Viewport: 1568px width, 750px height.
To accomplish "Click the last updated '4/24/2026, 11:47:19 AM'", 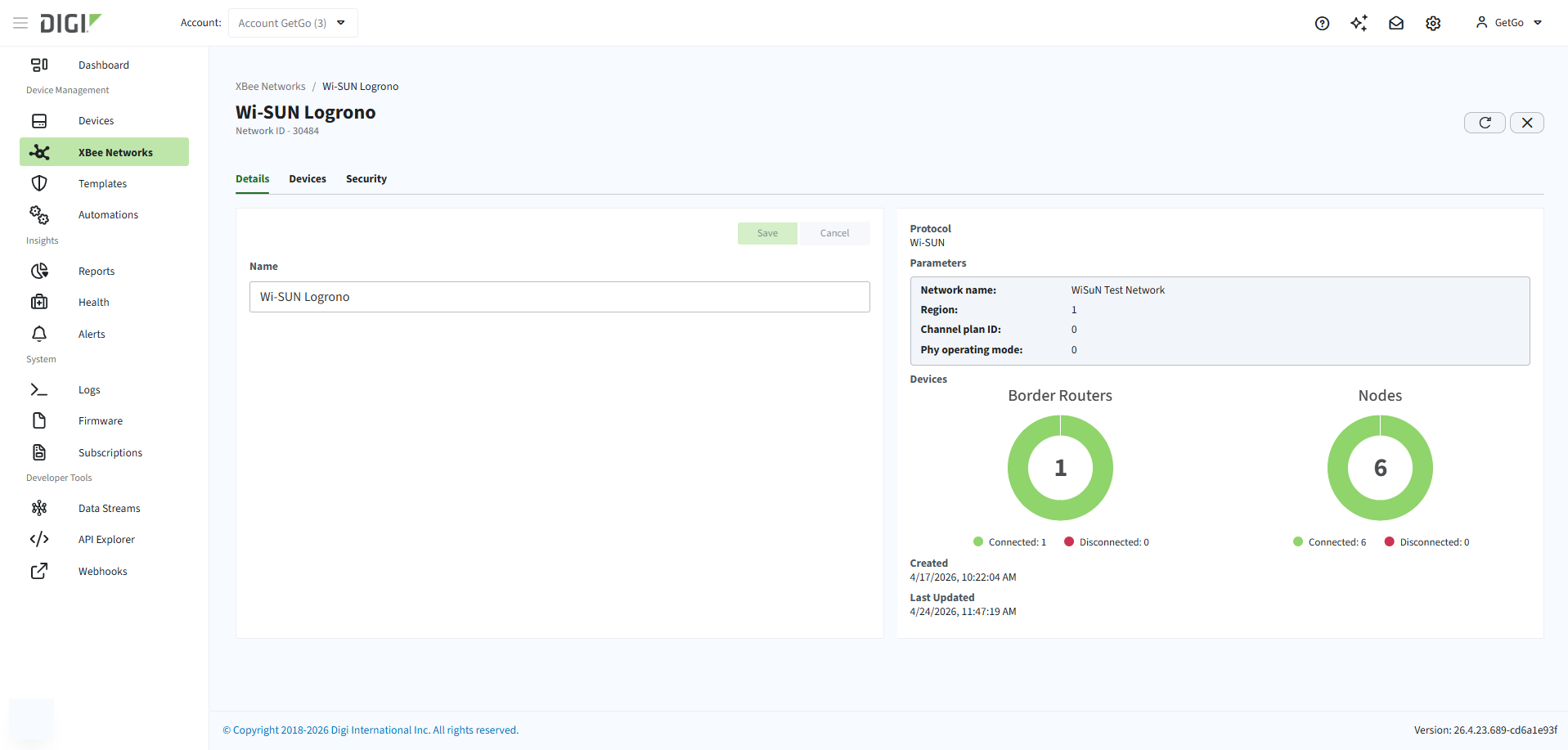I will tap(963, 612).
